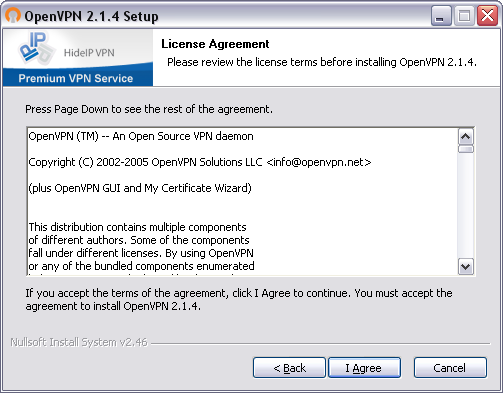The width and height of the screenshot is (503, 393).
Task: Click 'or any of the bundled components enumerated' line
Action: 141,266
